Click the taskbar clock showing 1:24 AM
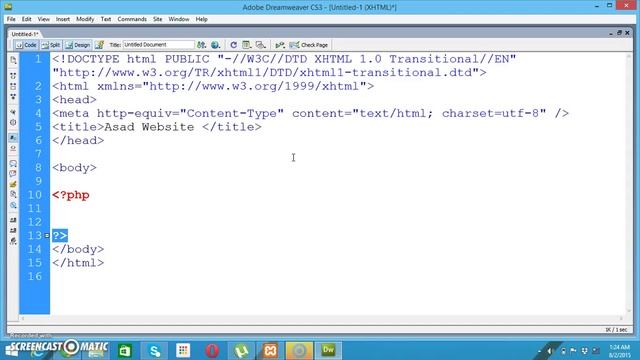 click(620, 351)
